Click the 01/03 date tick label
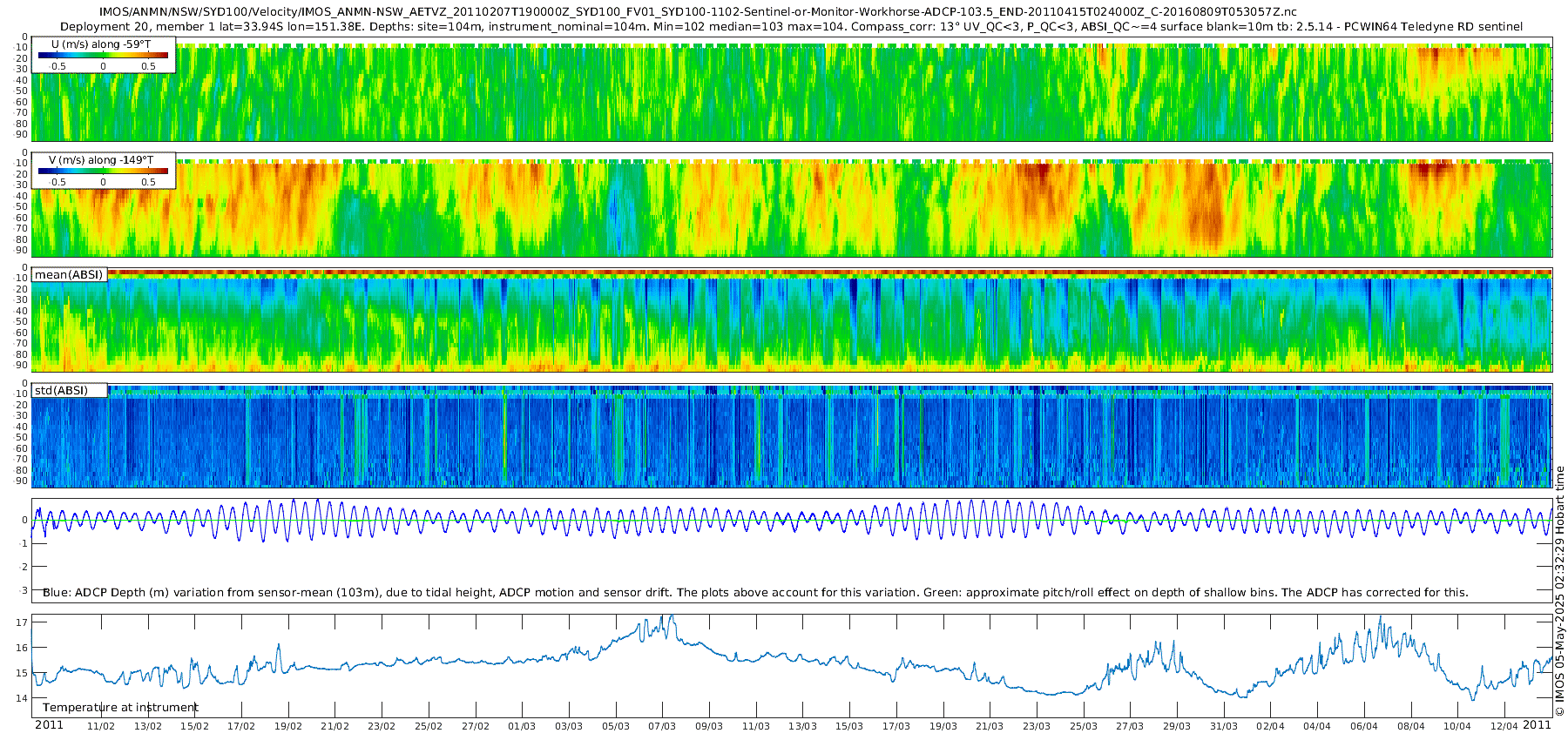Image resolution: width=1568 pixels, height=740 pixels. coord(522,726)
